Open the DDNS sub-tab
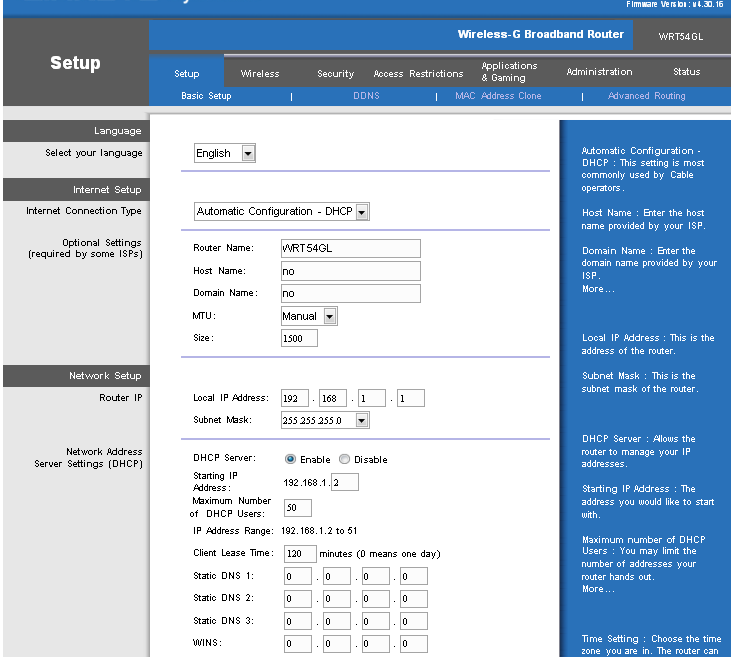 [x=366, y=96]
